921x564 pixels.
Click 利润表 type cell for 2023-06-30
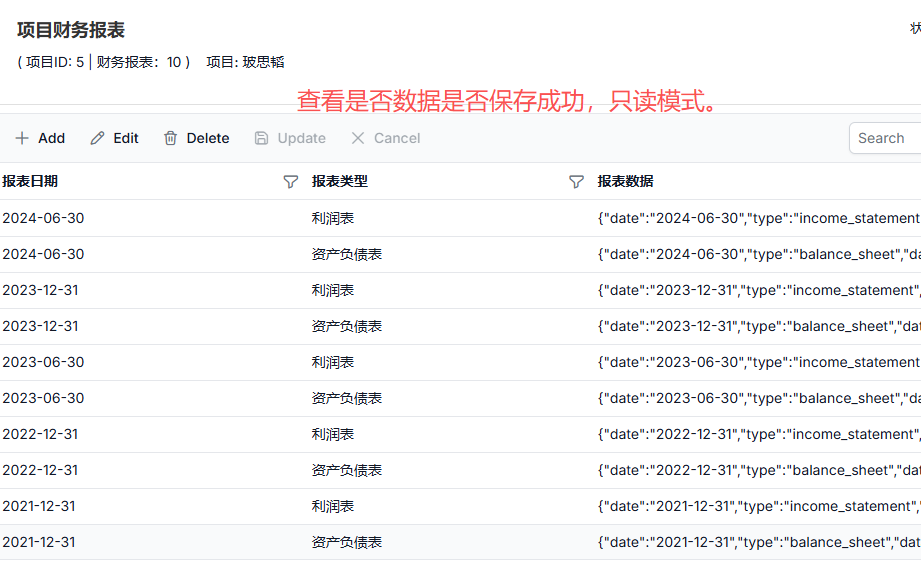pyautogui.click(x=333, y=362)
